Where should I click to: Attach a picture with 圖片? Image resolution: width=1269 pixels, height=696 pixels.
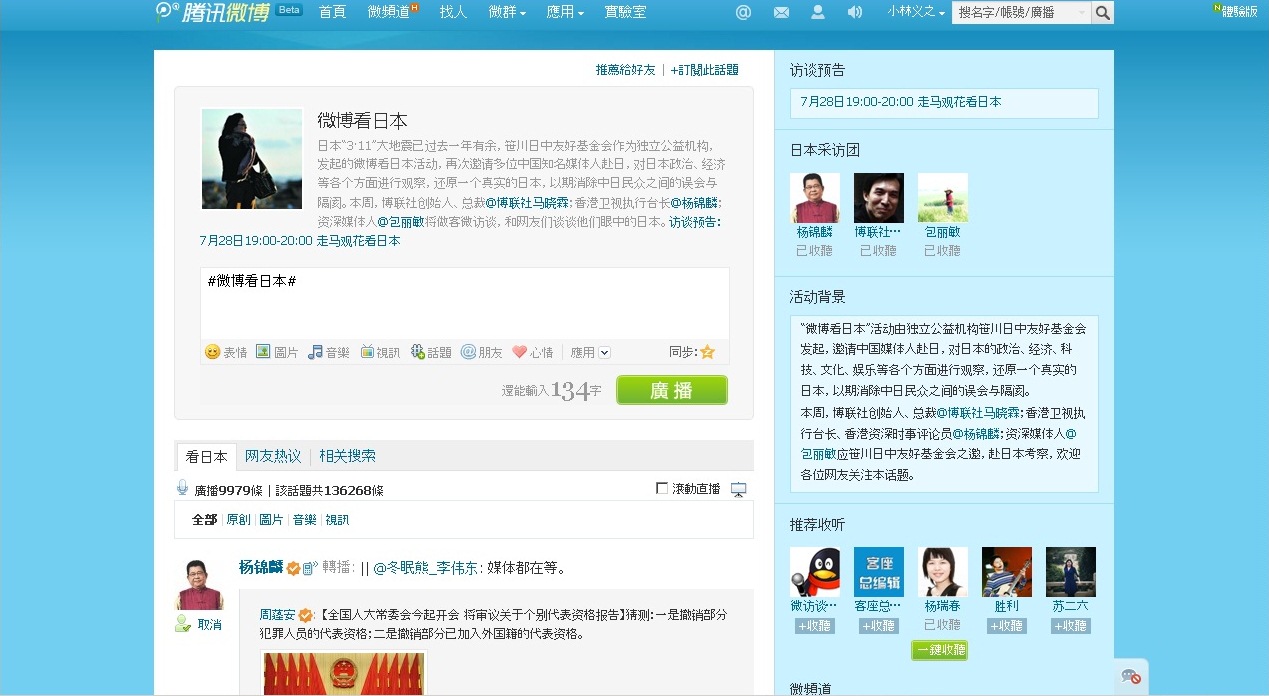[x=277, y=352]
